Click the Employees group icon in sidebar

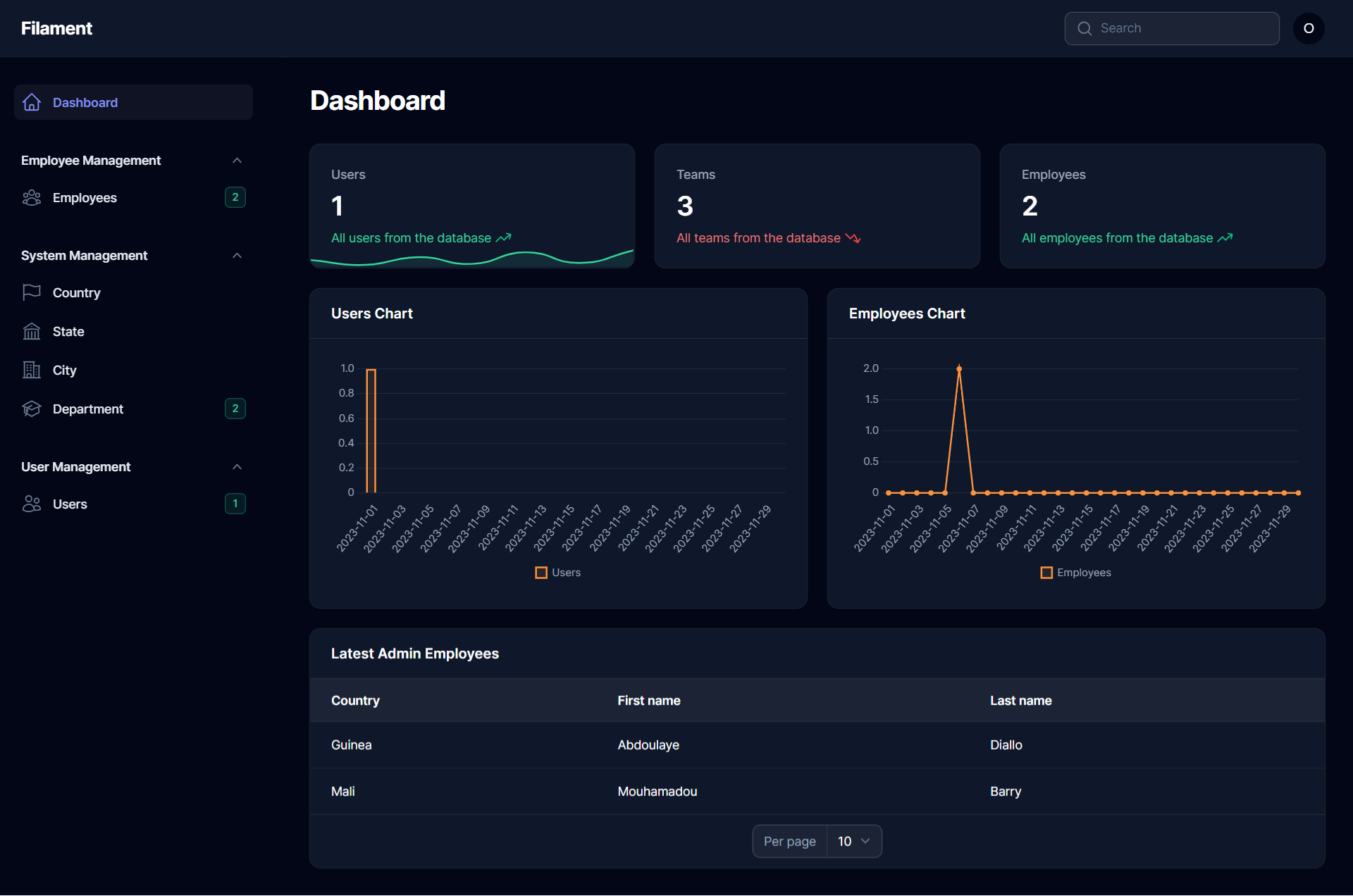coord(32,198)
